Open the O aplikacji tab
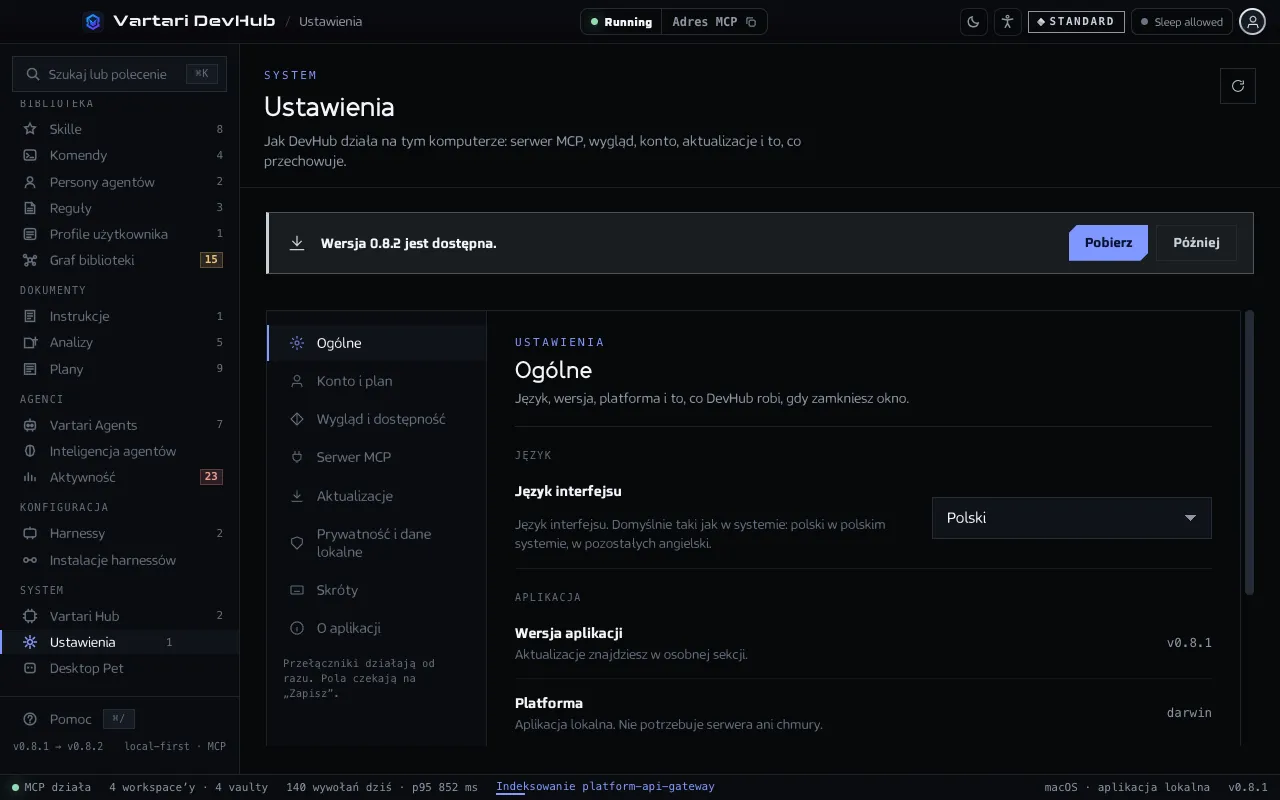The height and width of the screenshot is (800, 1280). [x=376, y=628]
